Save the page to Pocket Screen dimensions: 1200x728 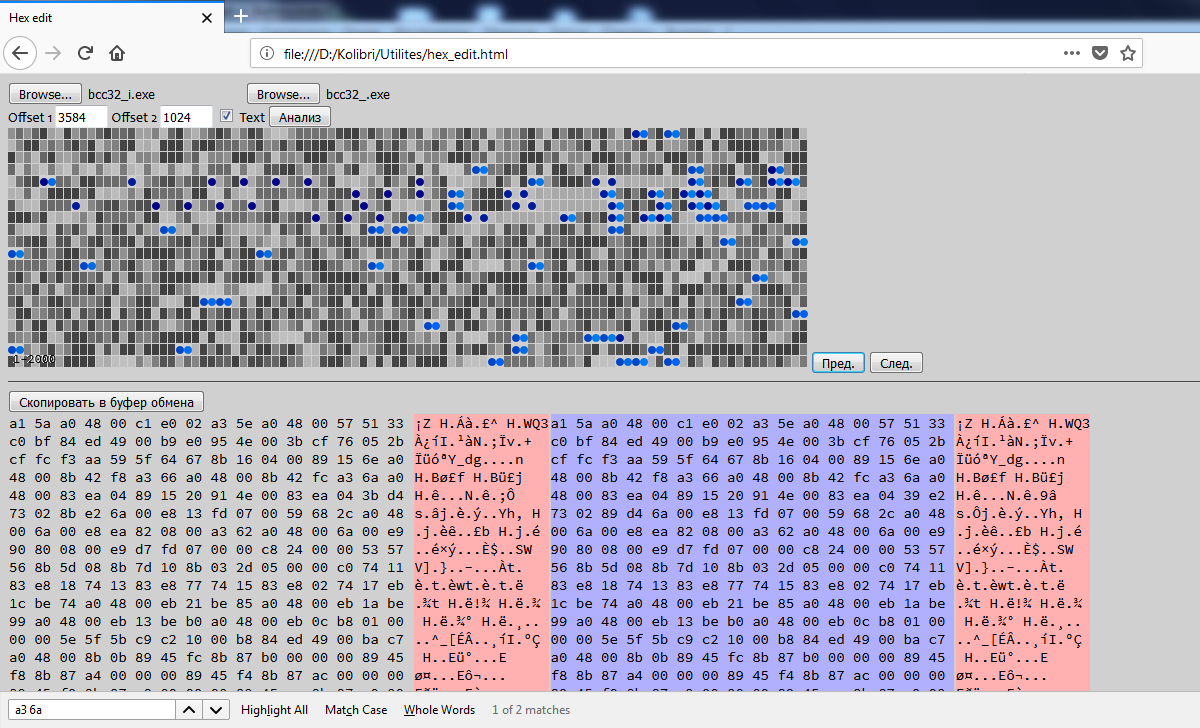[1100, 53]
